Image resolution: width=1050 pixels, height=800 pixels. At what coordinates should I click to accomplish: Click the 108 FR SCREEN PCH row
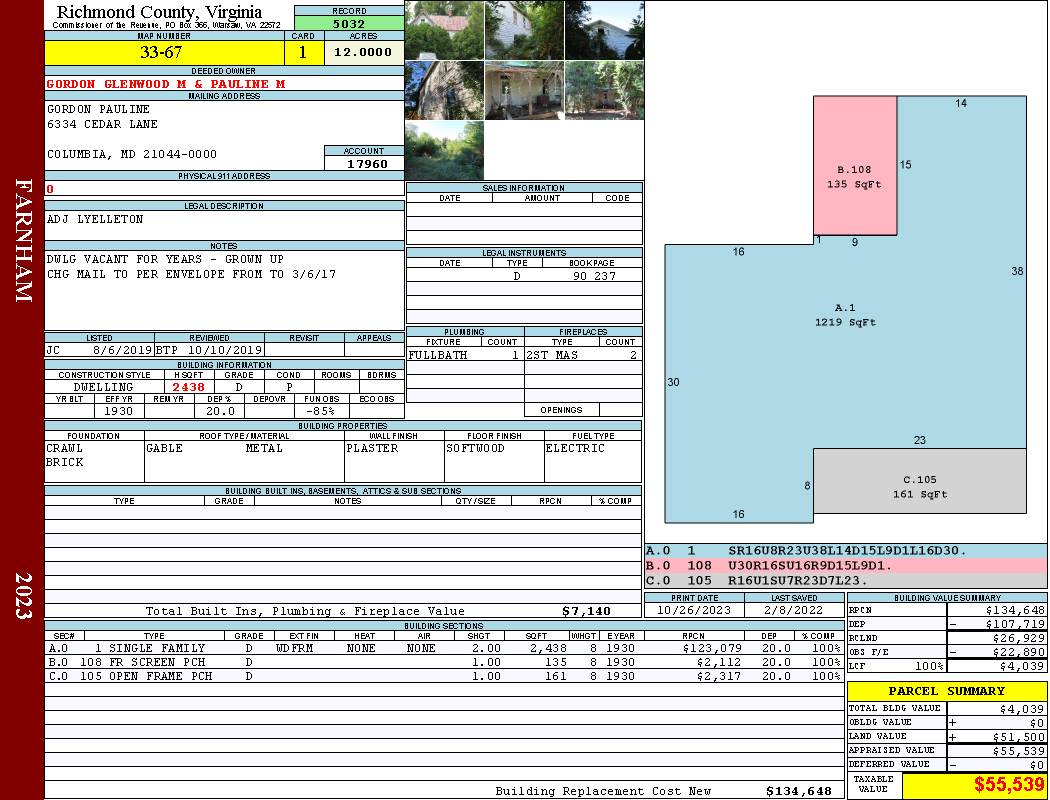(443, 662)
